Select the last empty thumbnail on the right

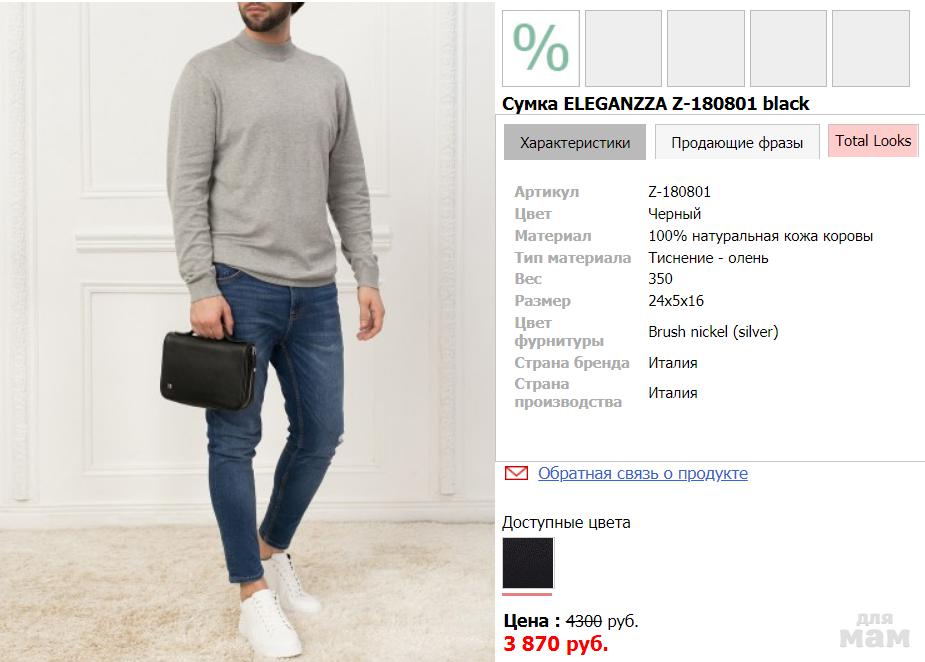870,48
